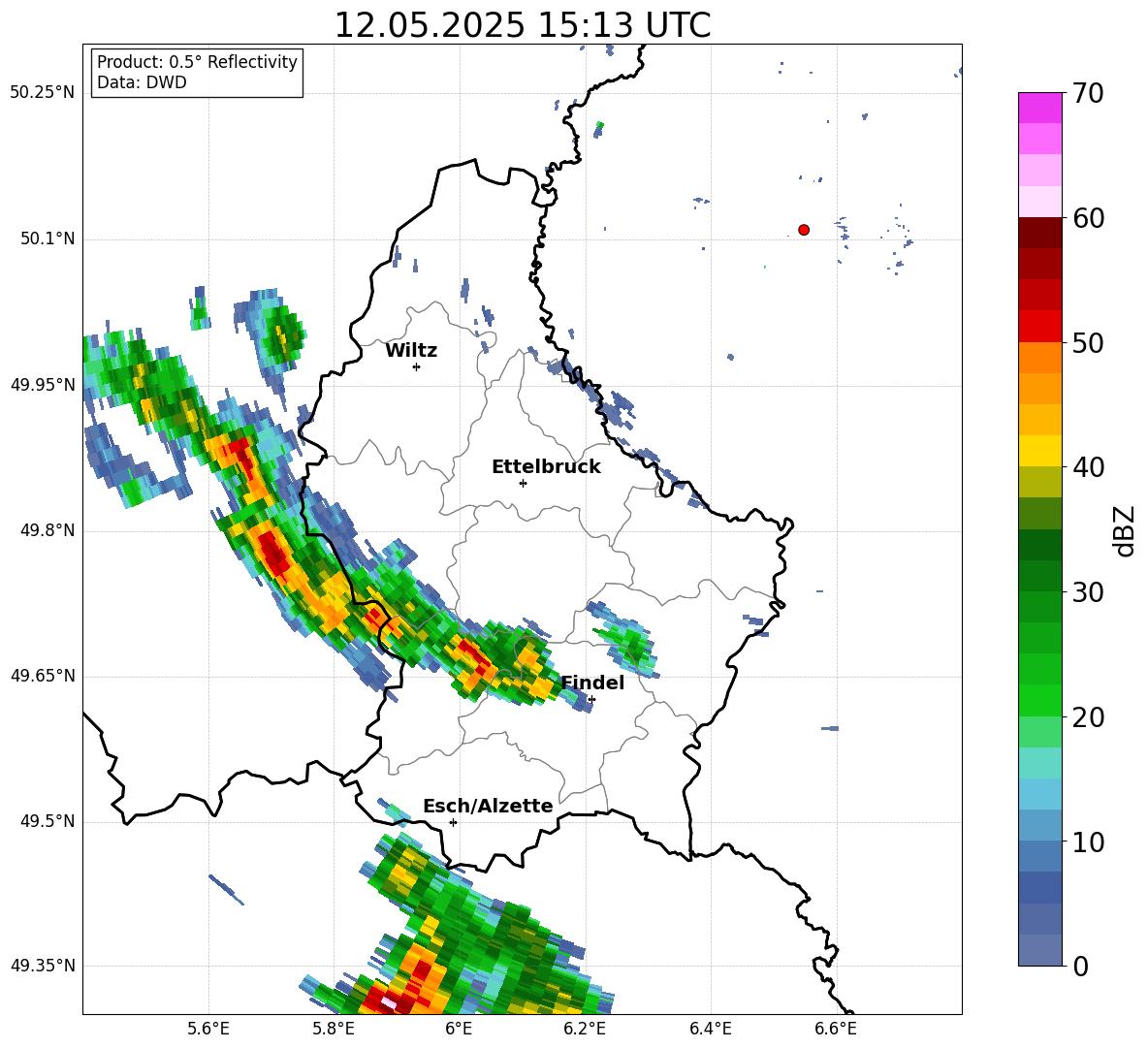The height and width of the screenshot is (1048, 1148).
Task: Pick the light blue colorbar segment above 10
Action: (1039, 826)
